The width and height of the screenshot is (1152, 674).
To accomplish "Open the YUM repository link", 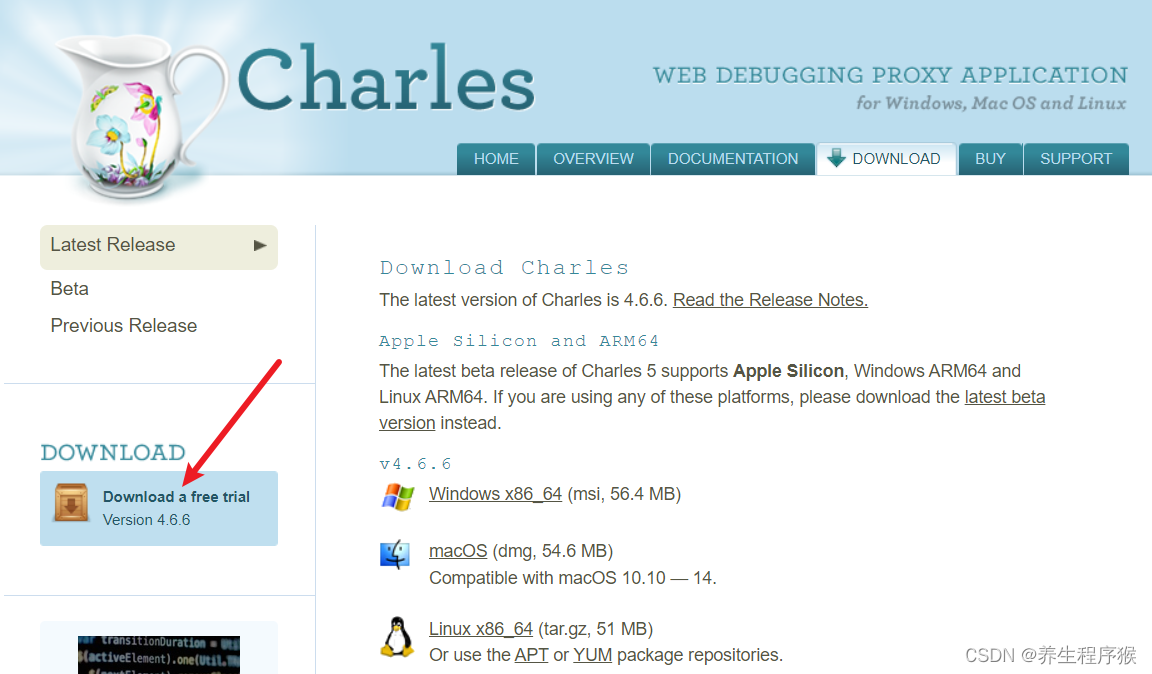I will pos(592,655).
